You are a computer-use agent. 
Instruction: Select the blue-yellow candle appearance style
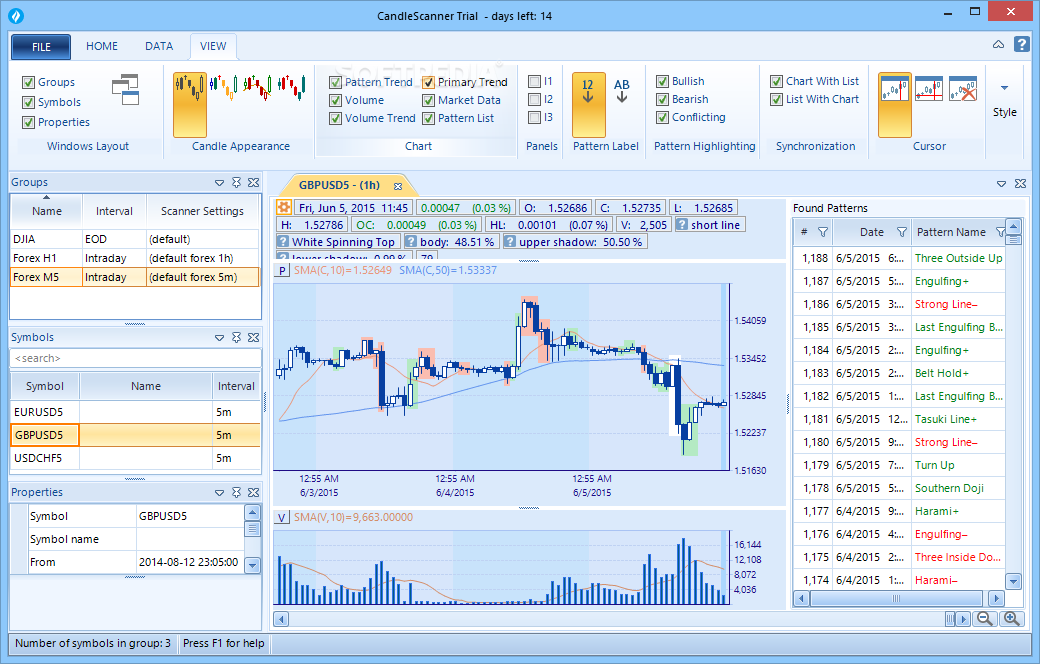pos(224,86)
